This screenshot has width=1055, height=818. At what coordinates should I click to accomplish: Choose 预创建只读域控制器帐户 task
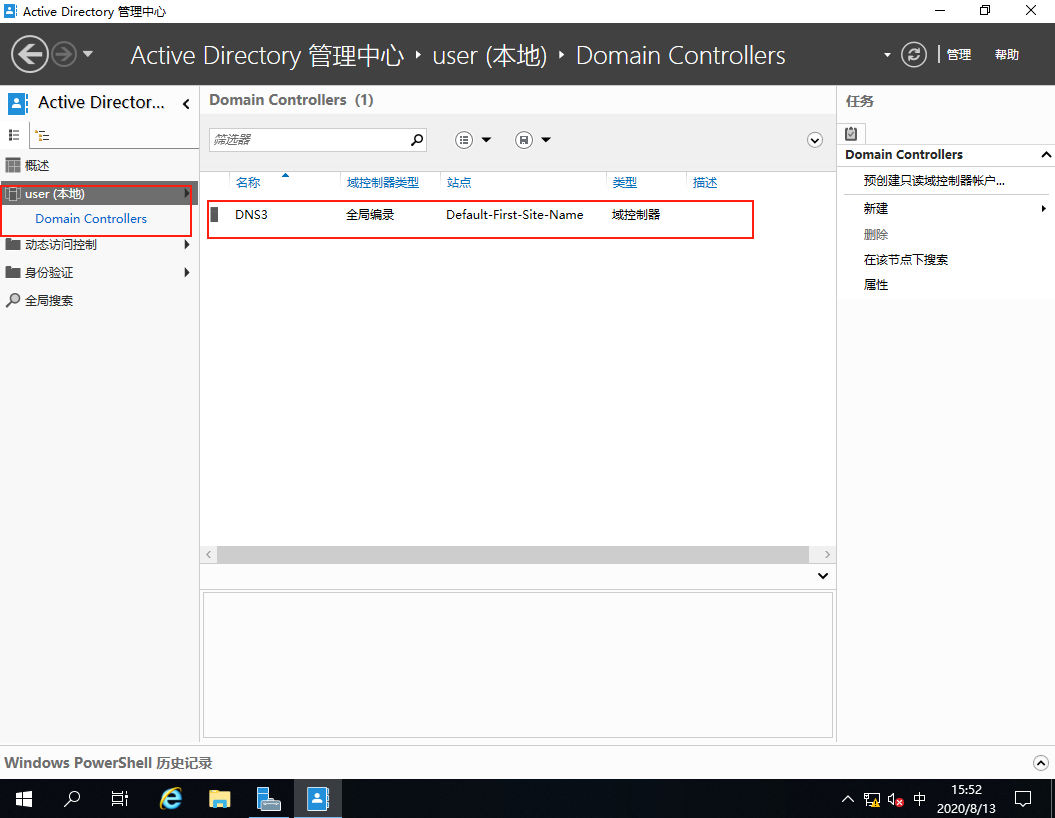pyautogui.click(x=934, y=180)
